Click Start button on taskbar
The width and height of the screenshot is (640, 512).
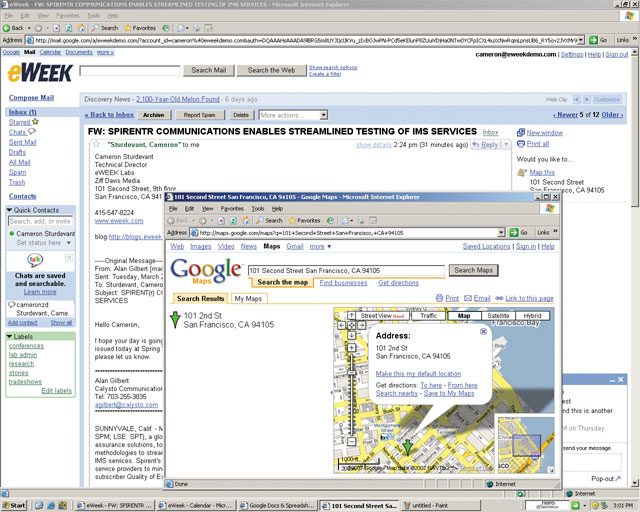[14, 505]
